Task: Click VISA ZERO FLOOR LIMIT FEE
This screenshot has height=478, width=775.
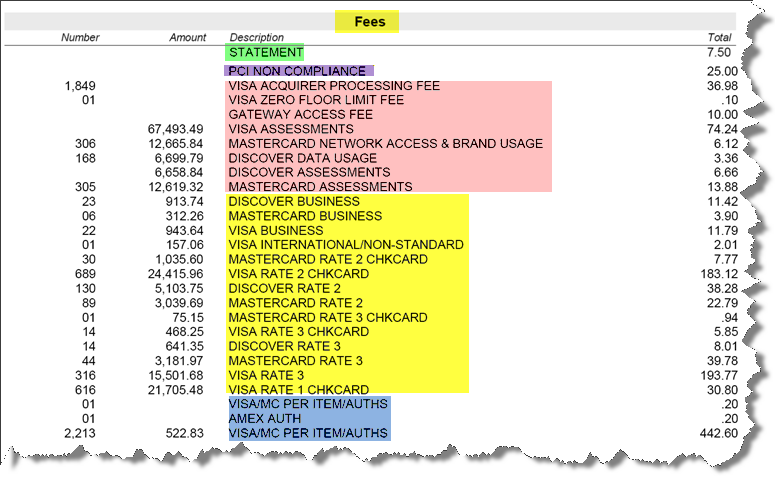Action: (x=316, y=100)
